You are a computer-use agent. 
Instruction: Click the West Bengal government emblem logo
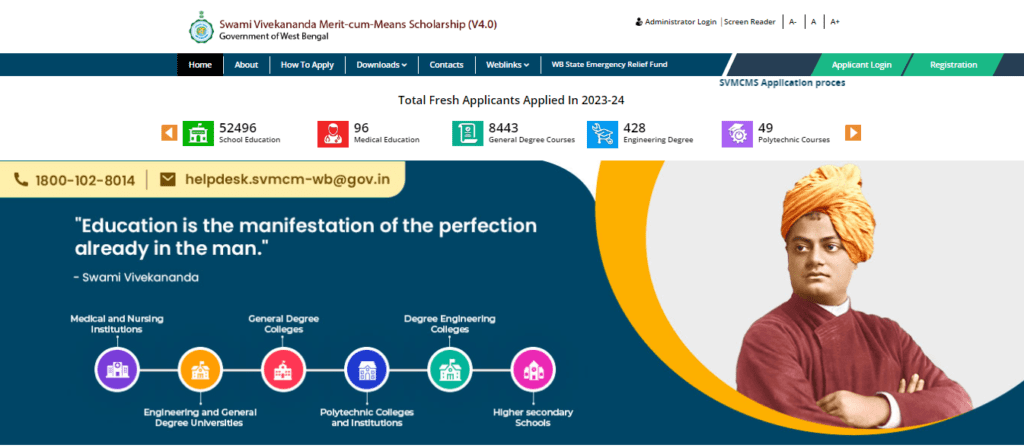coord(201,29)
